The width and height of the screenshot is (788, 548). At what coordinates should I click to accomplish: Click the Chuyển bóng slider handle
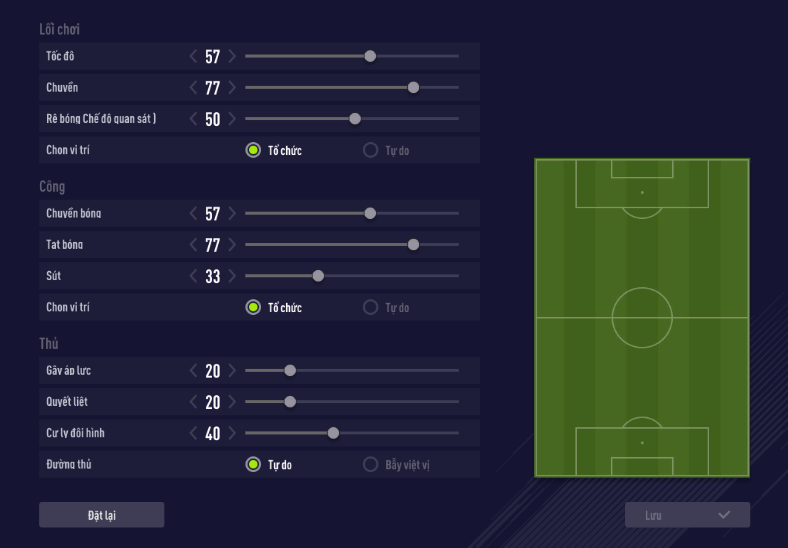point(370,213)
